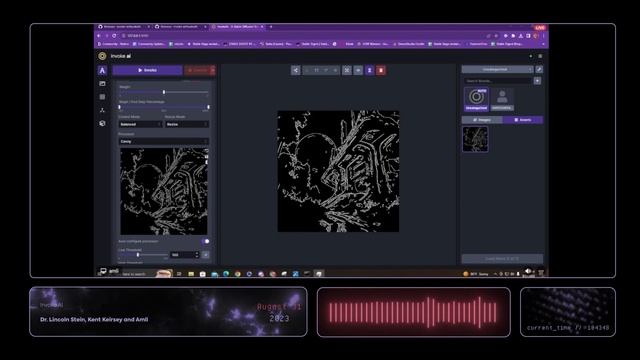
Task: Click the weather widget in the taskbar tray
Action: click(x=476, y=274)
